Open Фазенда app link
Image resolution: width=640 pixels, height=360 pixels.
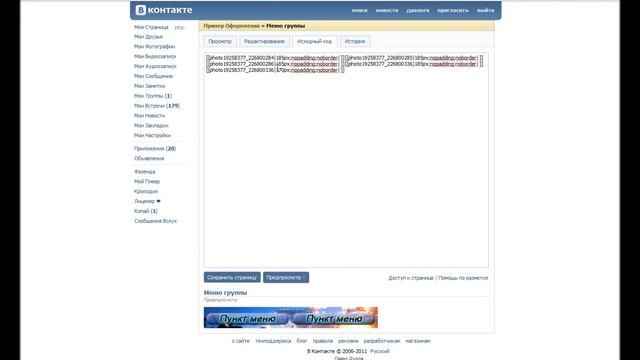click(144, 171)
